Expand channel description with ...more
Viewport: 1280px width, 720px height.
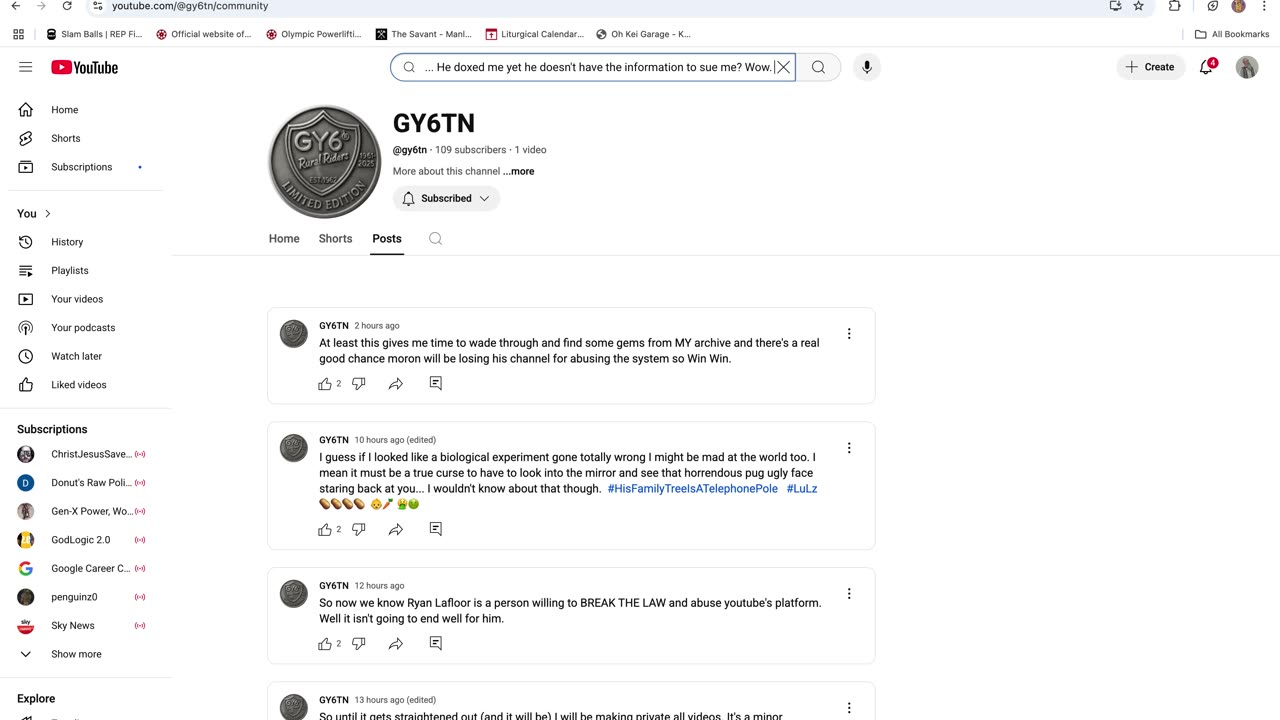click(x=518, y=171)
